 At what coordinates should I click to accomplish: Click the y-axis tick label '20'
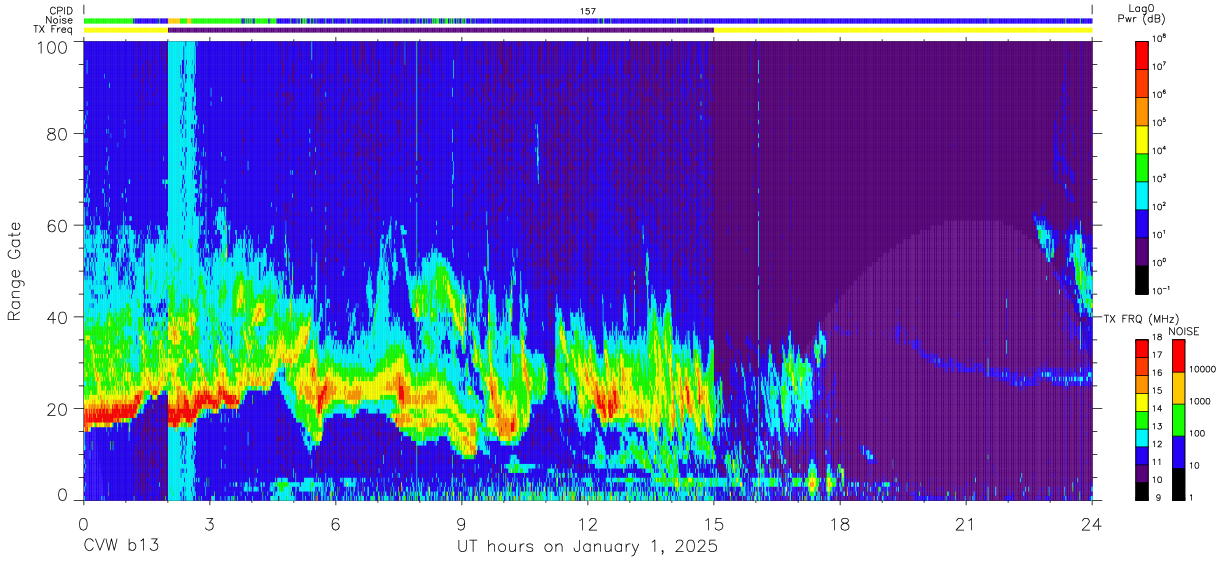click(57, 409)
